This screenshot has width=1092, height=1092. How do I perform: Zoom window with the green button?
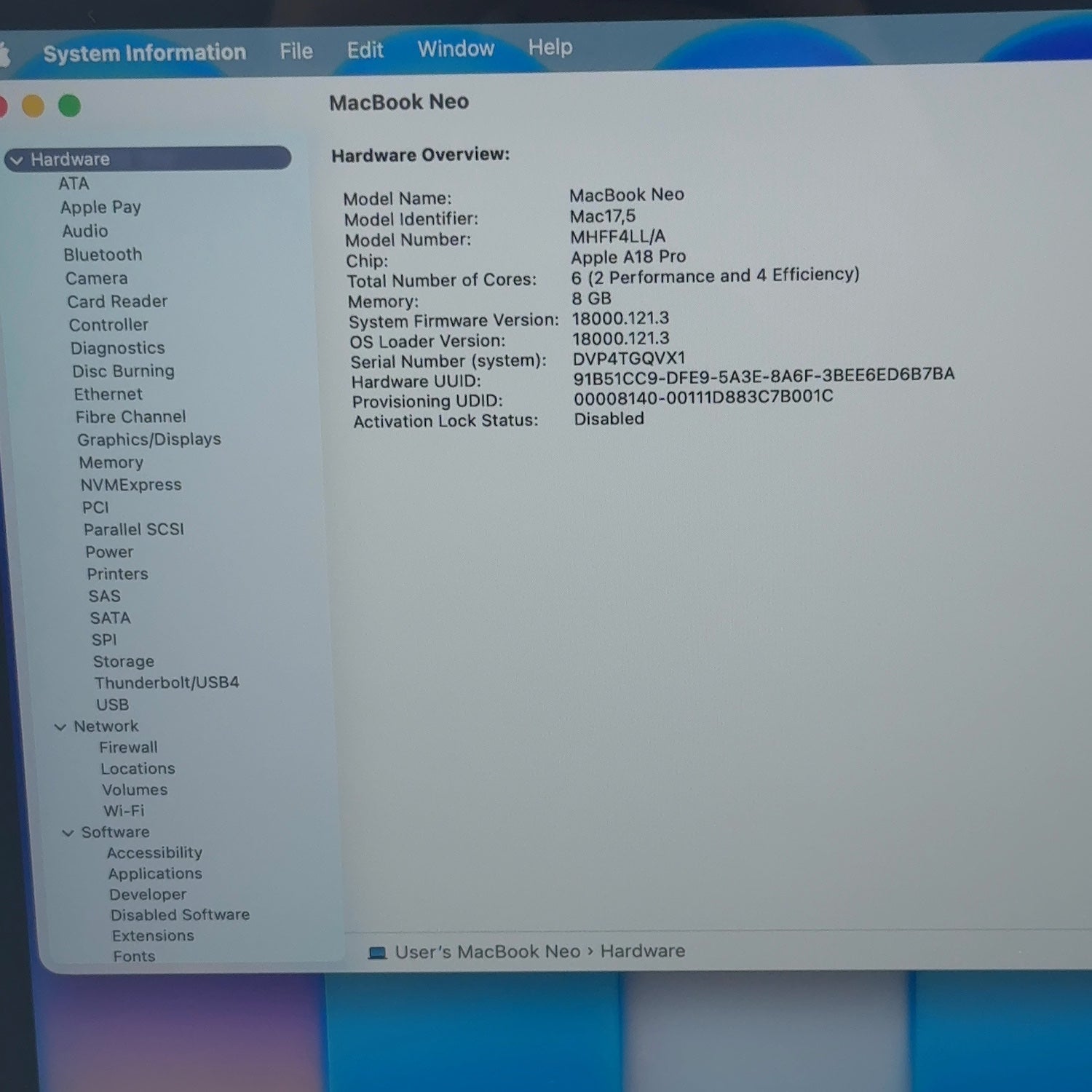click(70, 106)
